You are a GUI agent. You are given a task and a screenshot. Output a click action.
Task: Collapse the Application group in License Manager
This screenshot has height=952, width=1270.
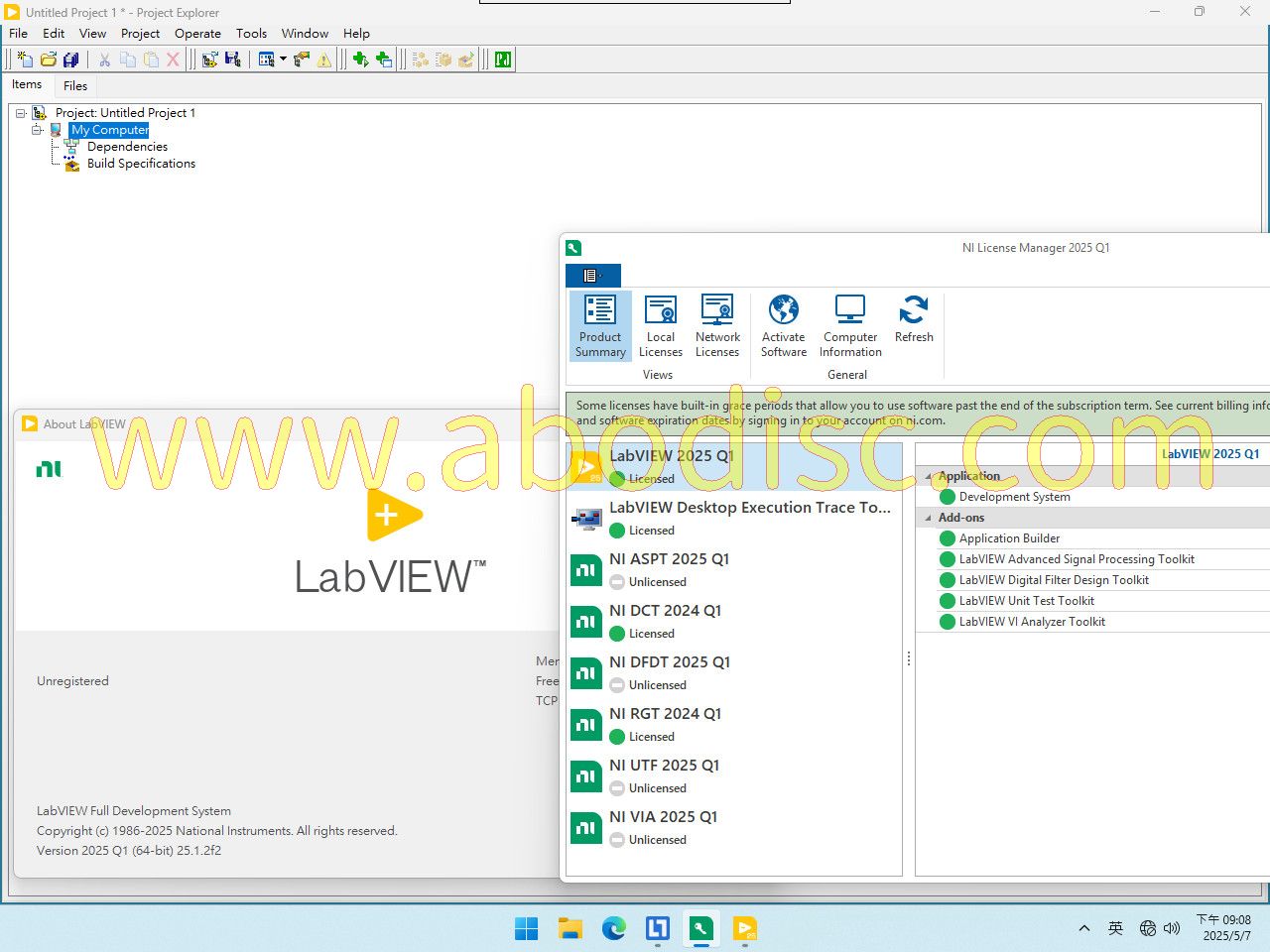tap(930, 476)
